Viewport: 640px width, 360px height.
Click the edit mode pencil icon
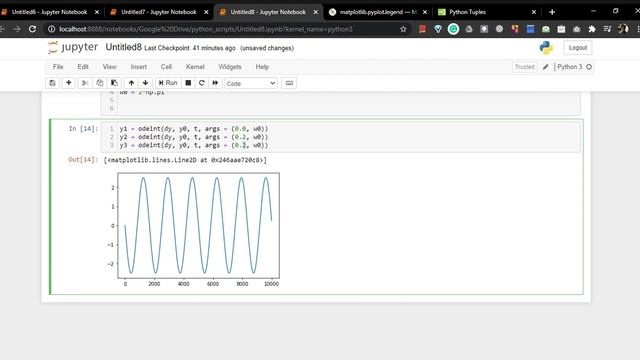point(545,67)
